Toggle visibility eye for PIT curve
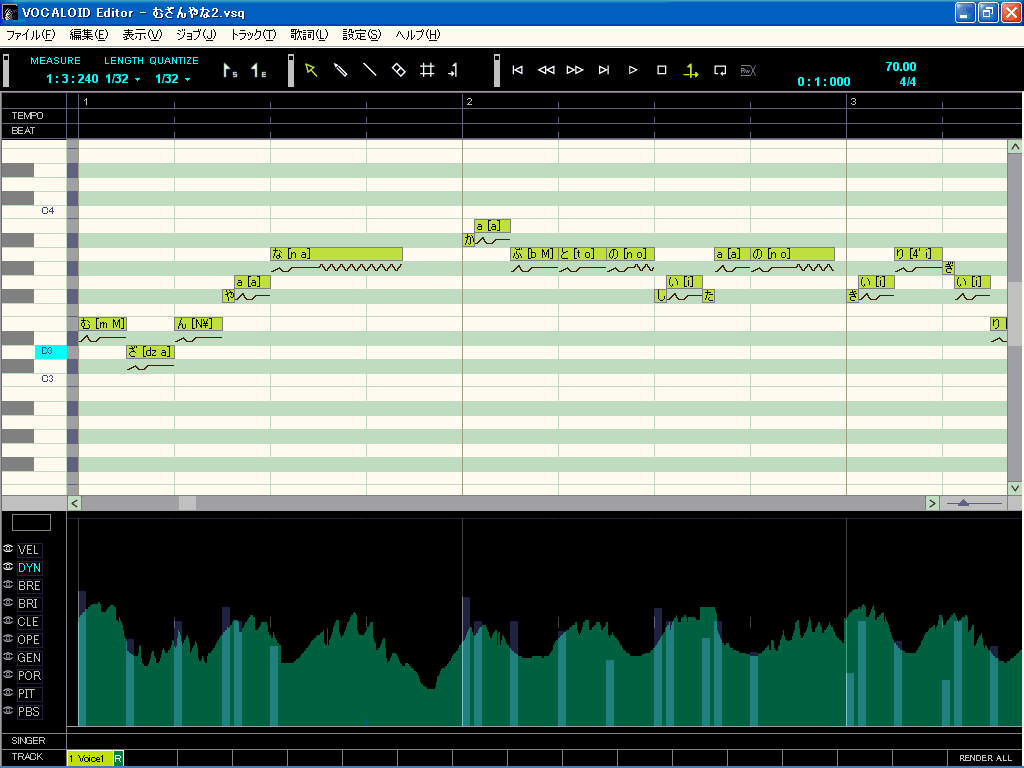 click(8, 693)
